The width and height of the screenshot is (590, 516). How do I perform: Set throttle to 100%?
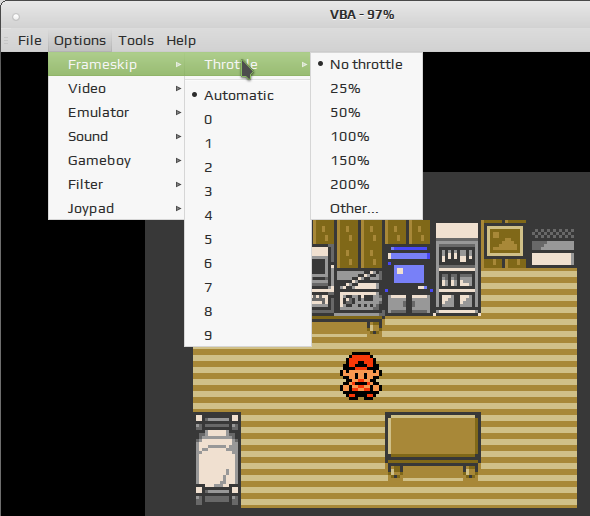[x=367, y=136]
